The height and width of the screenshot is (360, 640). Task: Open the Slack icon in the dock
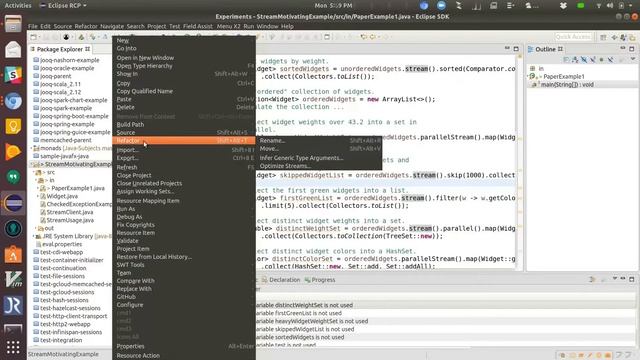point(13,76)
